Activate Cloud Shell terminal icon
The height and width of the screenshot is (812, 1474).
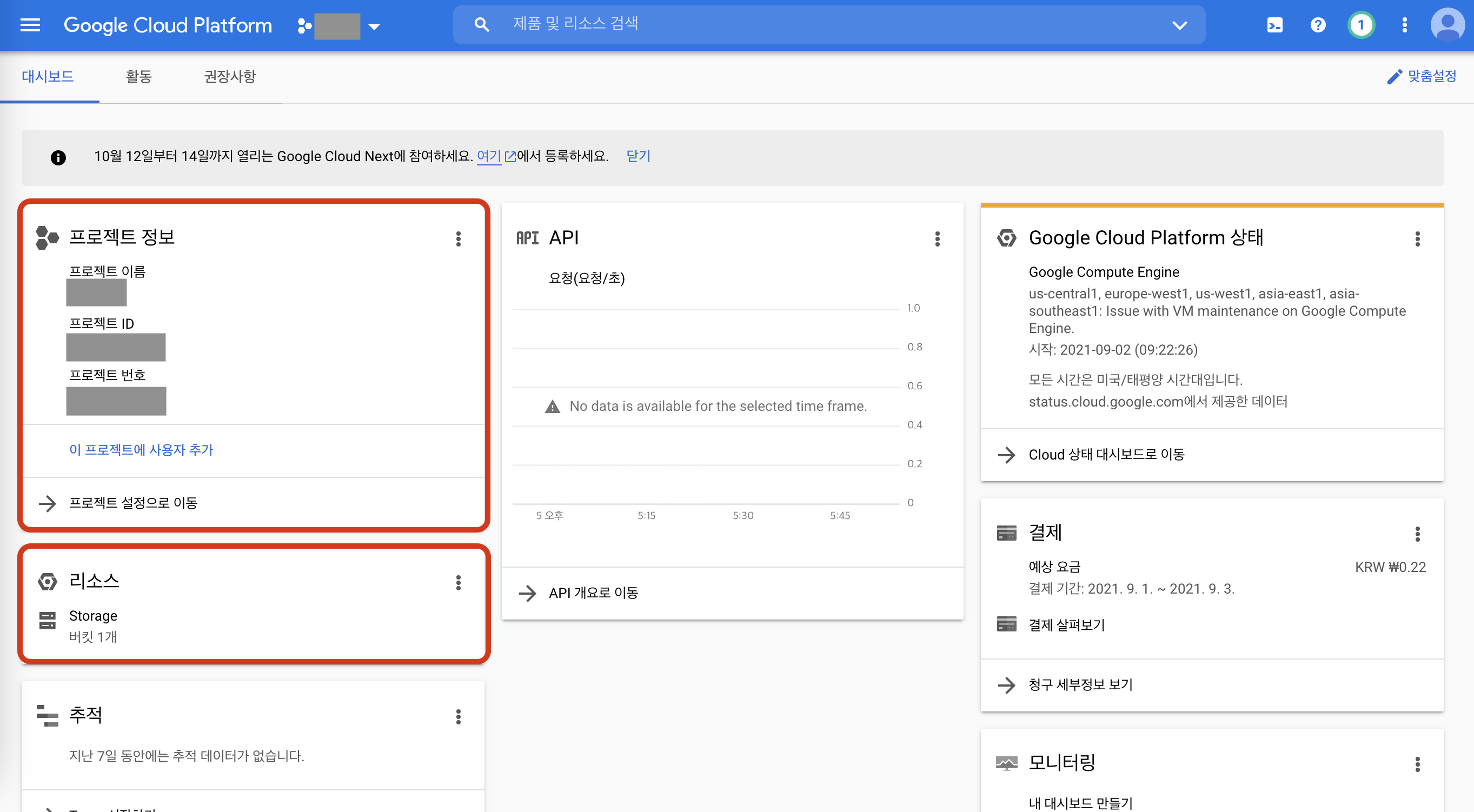1274,25
